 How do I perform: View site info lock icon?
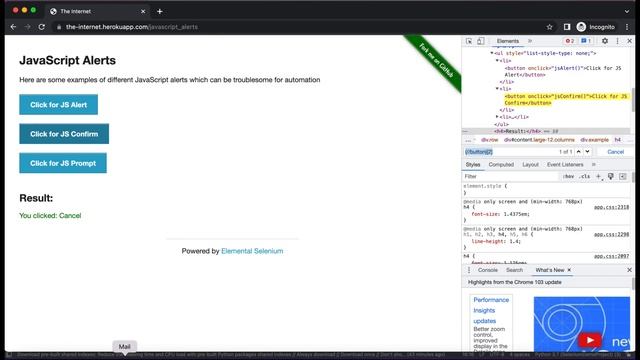[59, 27]
